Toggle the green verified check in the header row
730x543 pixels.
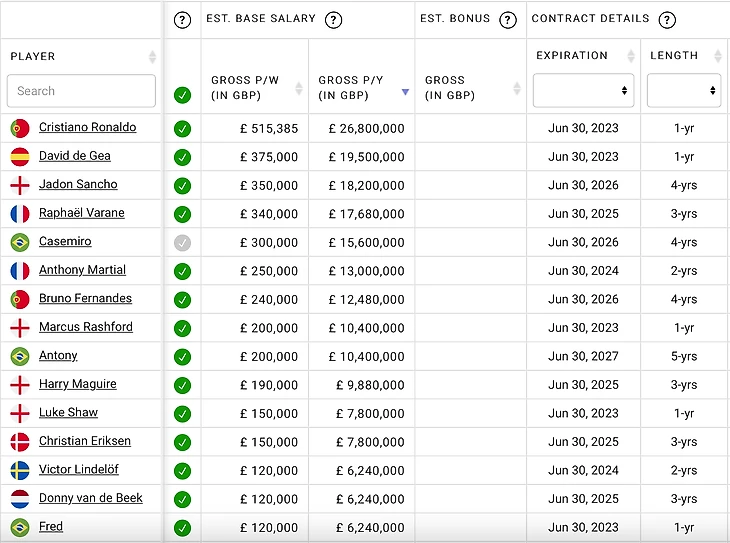click(x=182, y=95)
